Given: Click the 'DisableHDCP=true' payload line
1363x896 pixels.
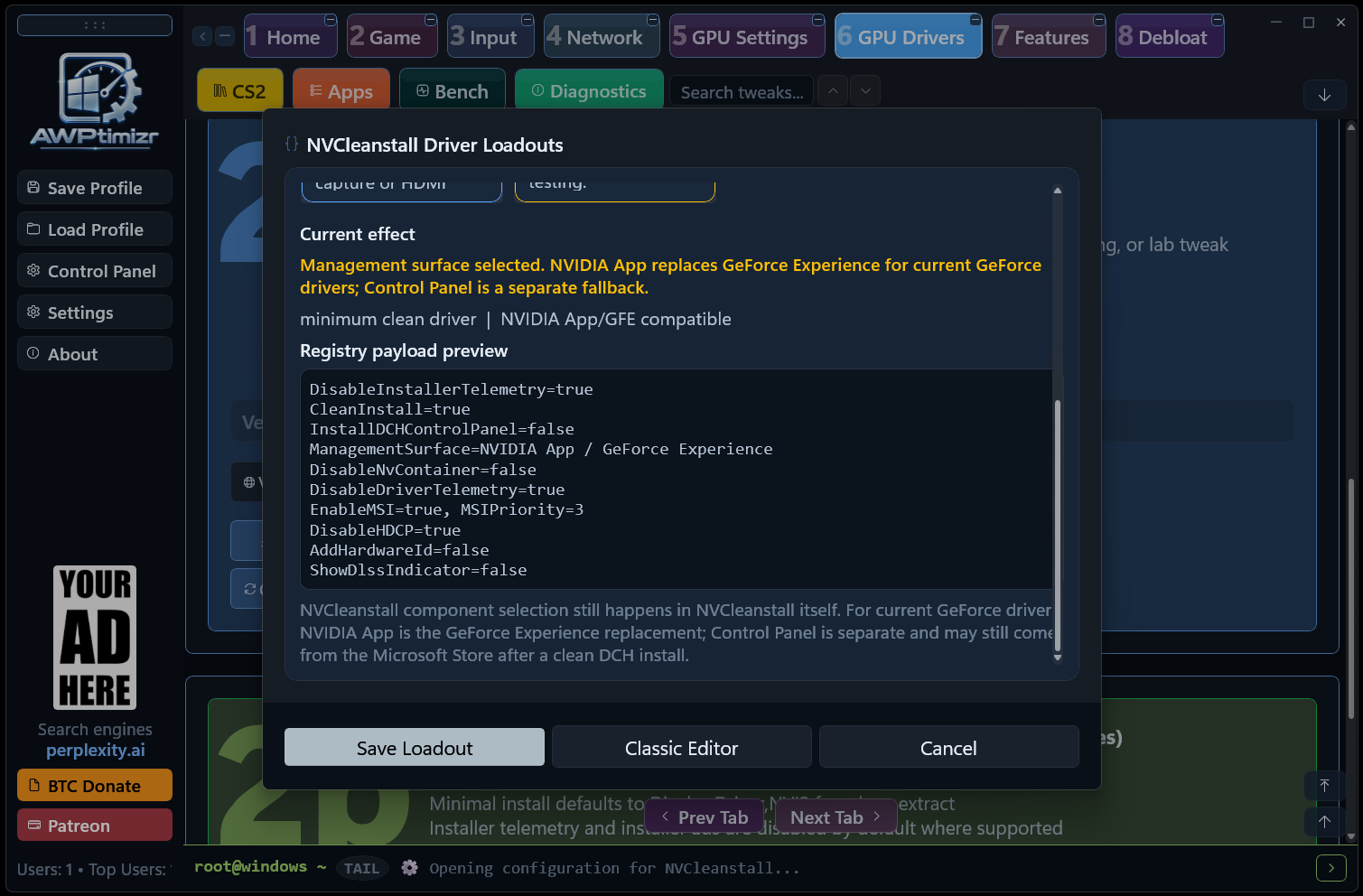Looking at the screenshot, I should tap(386, 530).
